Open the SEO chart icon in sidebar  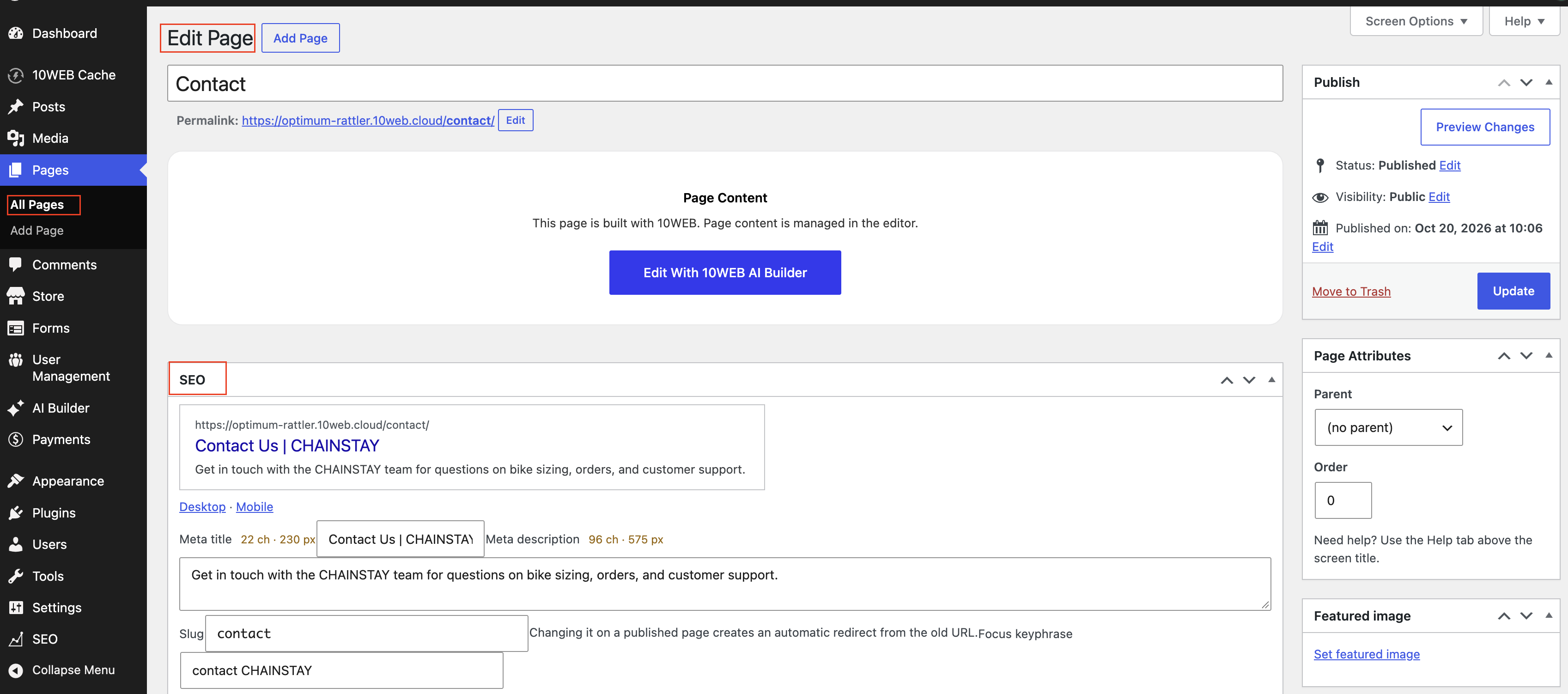click(16, 639)
